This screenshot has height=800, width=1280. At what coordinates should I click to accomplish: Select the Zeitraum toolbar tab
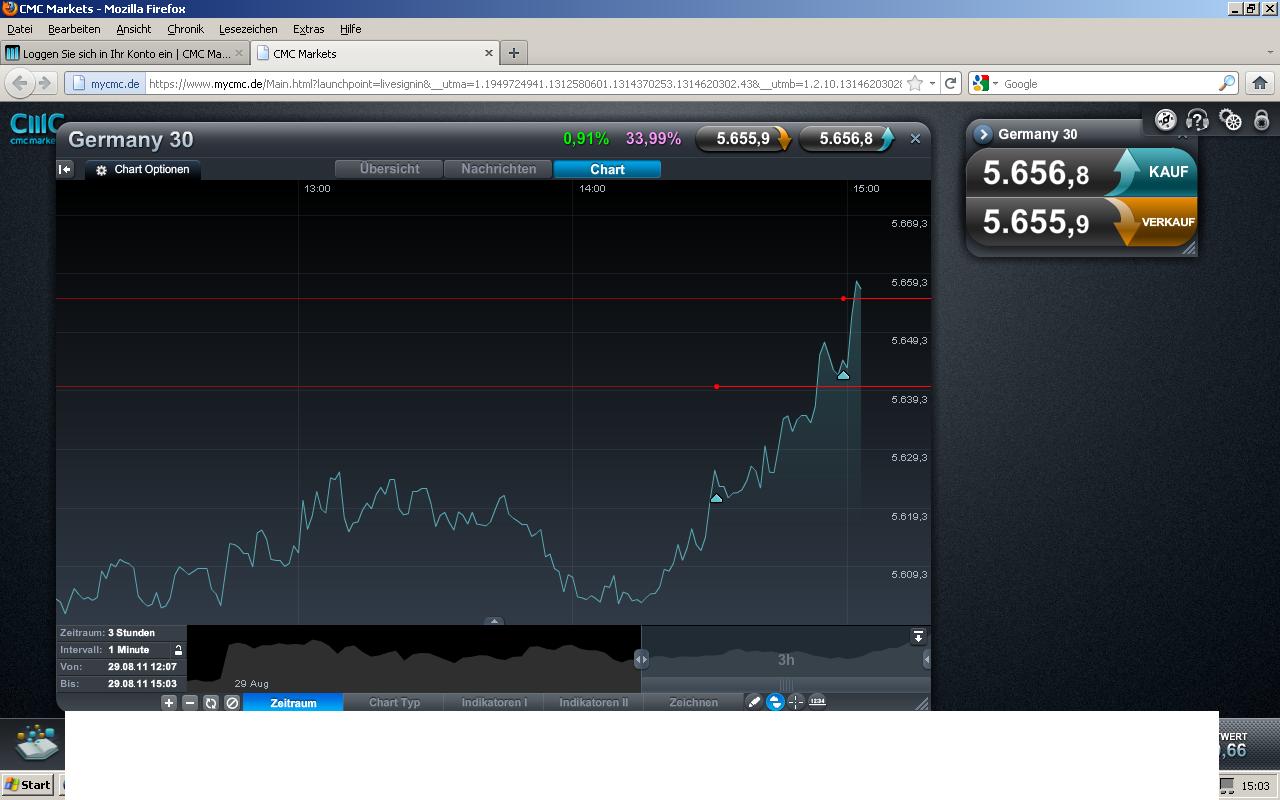(x=293, y=703)
